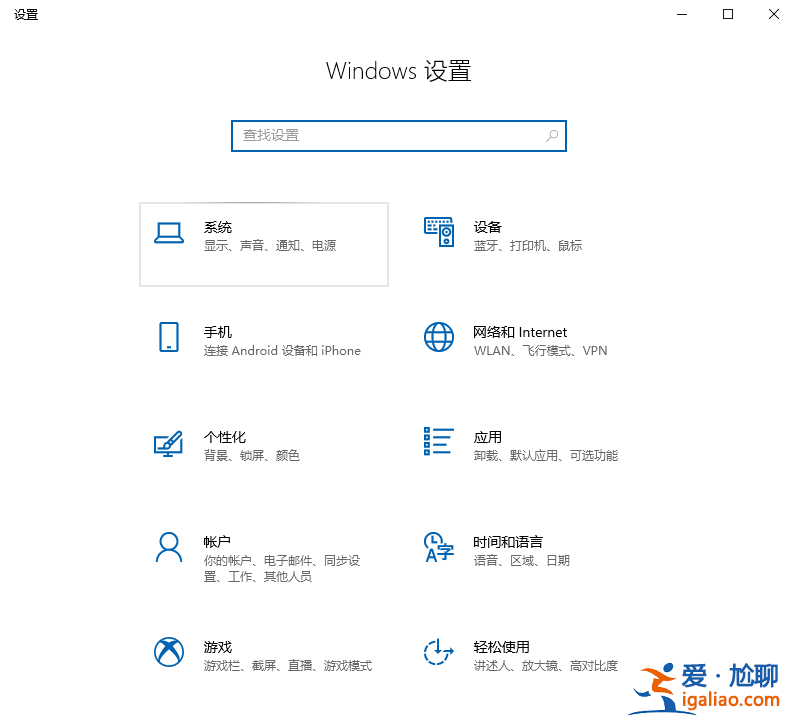
Task: Click the text 卸载、默认应用、可选功能
Action: tap(546, 456)
